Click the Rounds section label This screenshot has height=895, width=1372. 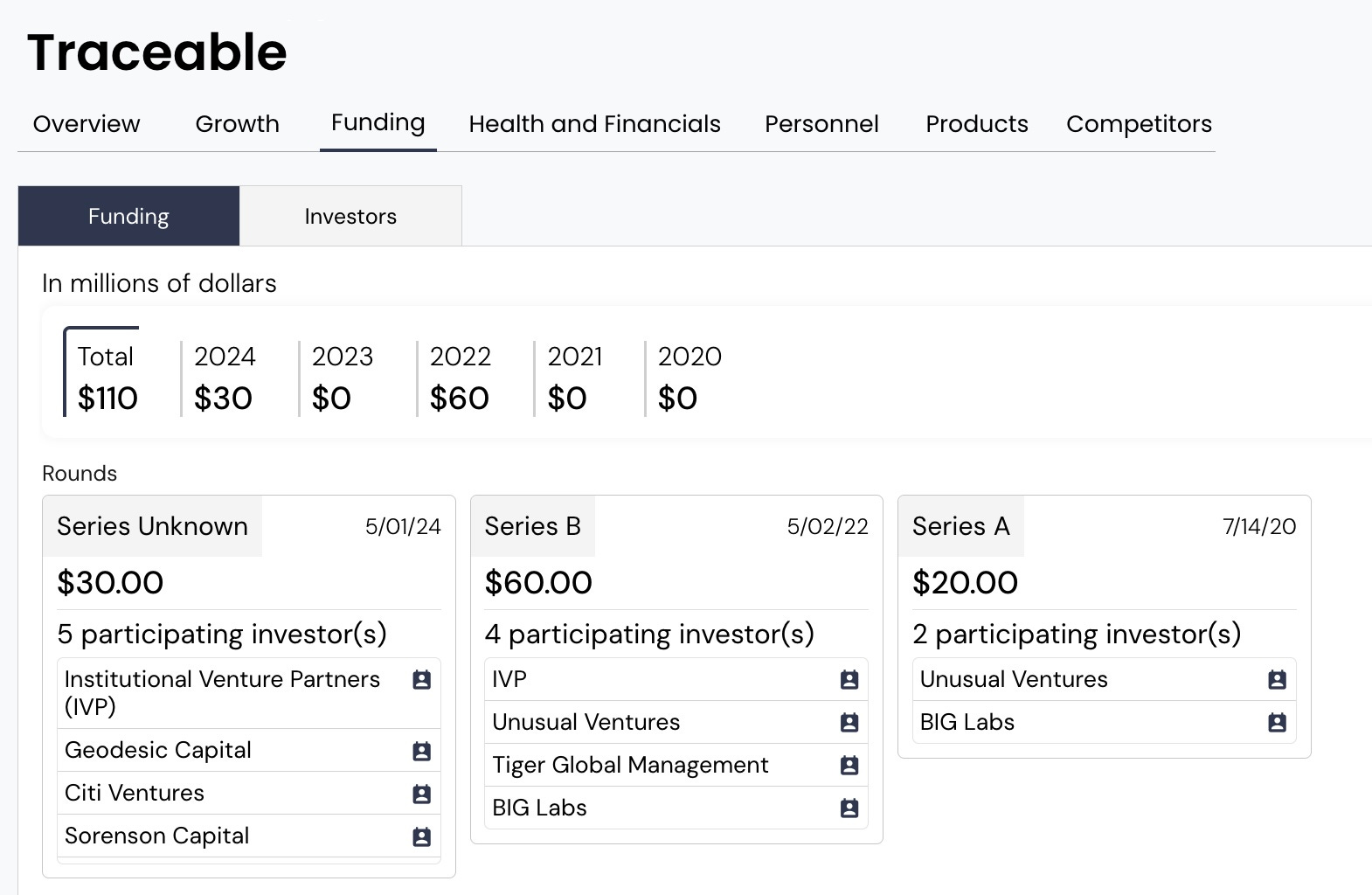(x=80, y=474)
